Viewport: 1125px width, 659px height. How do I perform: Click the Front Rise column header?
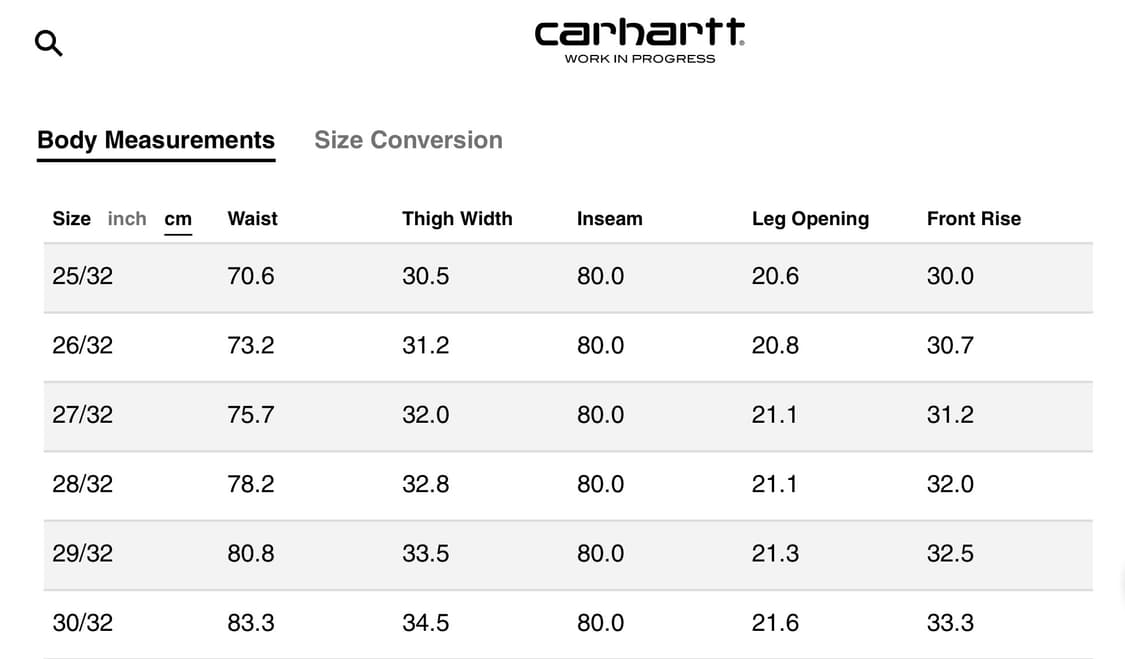coord(973,219)
